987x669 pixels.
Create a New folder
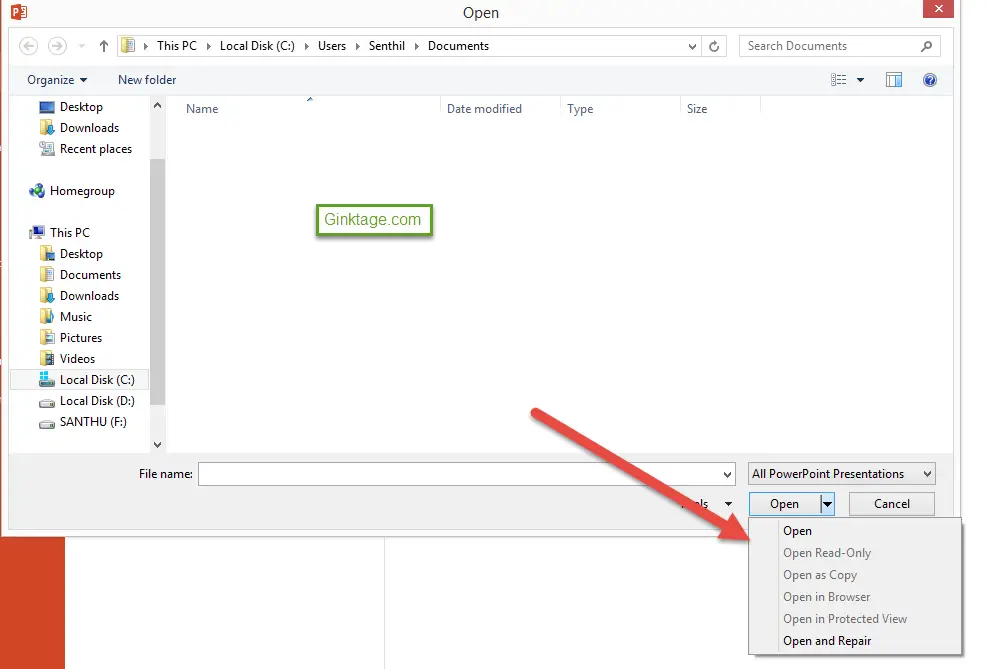pyautogui.click(x=147, y=80)
